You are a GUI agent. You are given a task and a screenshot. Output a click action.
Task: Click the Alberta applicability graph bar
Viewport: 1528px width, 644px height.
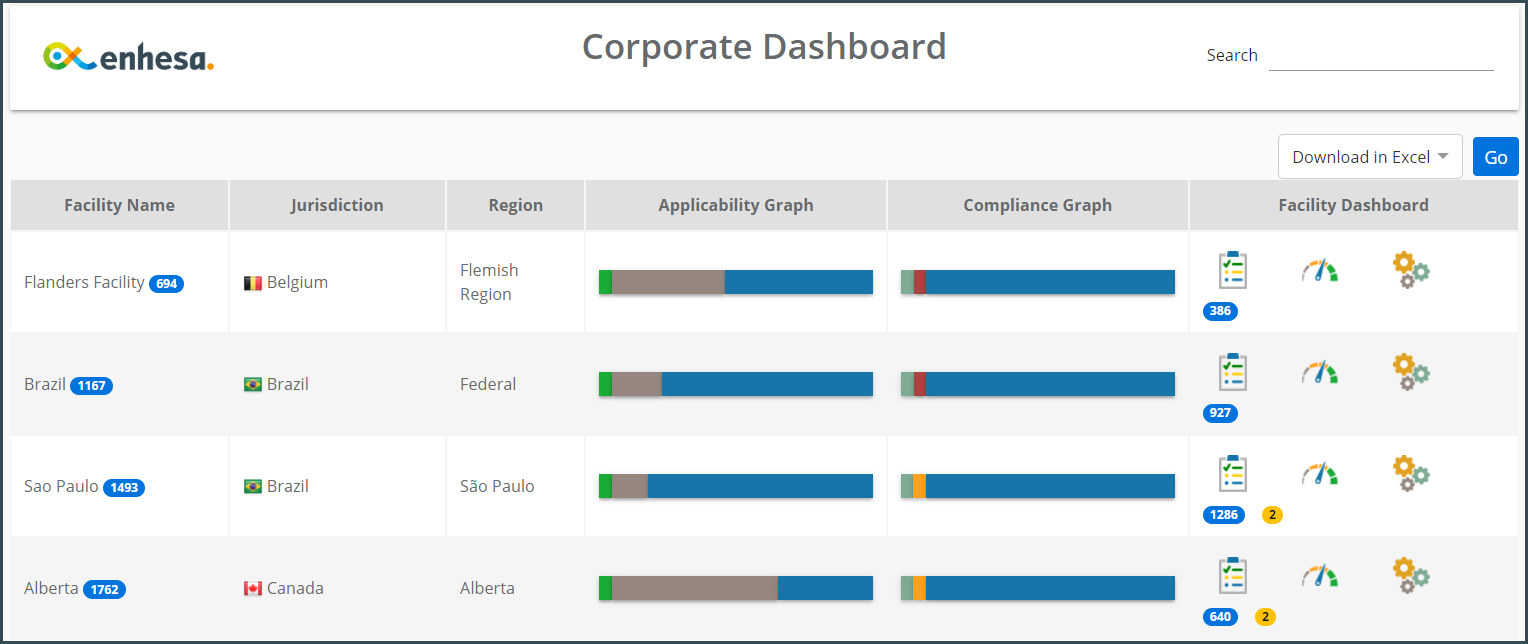click(735, 588)
